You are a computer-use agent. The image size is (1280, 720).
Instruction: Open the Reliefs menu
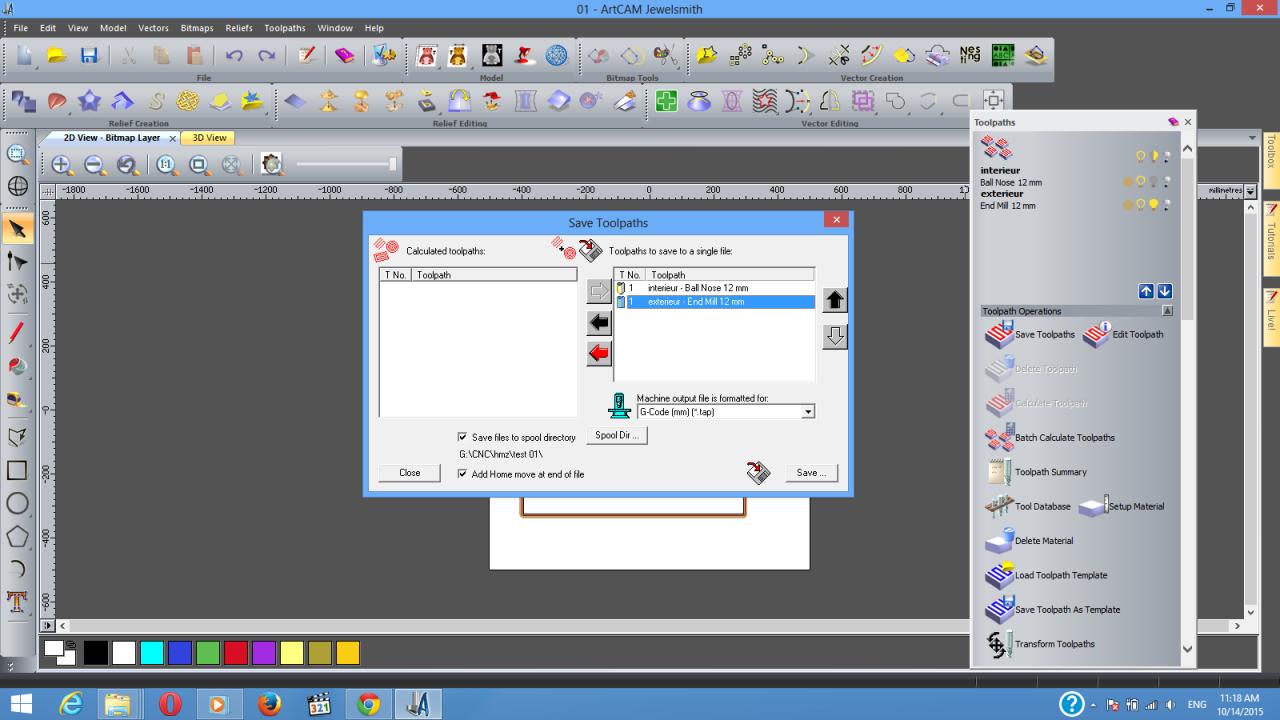coord(239,28)
